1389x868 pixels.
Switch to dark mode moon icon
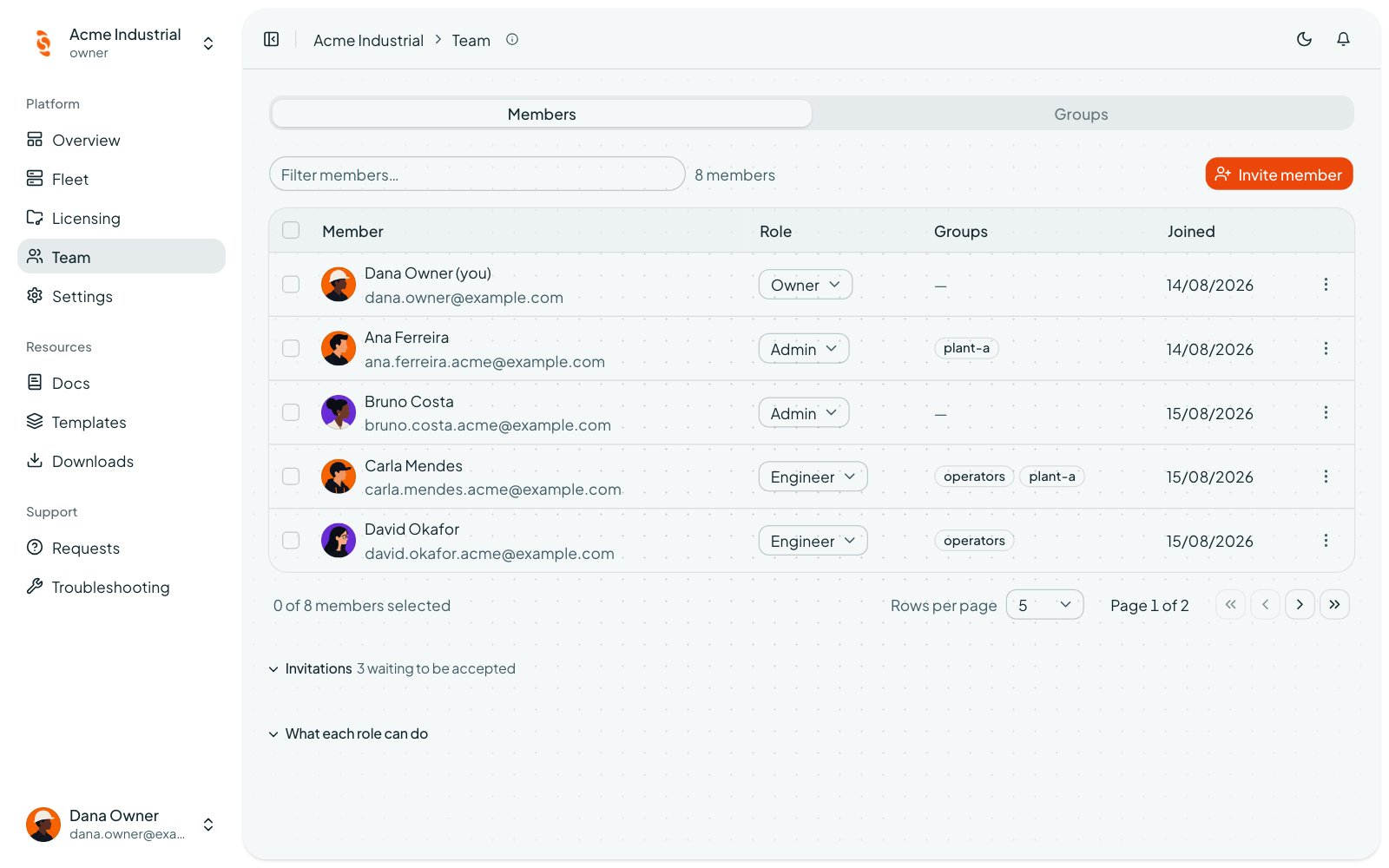click(x=1304, y=39)
